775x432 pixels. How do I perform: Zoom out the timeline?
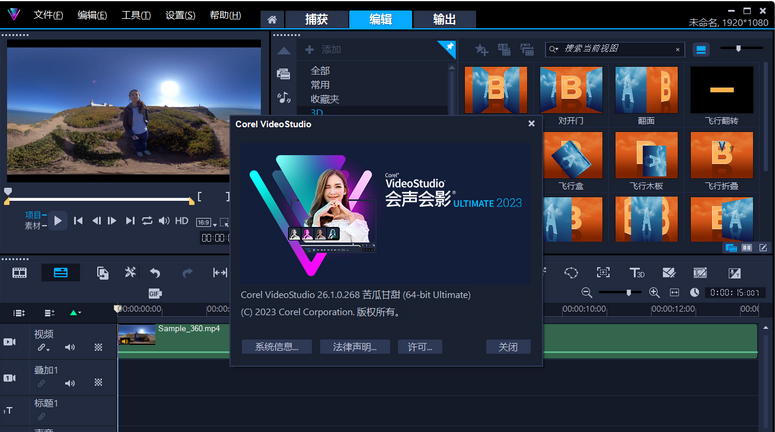coord(587,293)
